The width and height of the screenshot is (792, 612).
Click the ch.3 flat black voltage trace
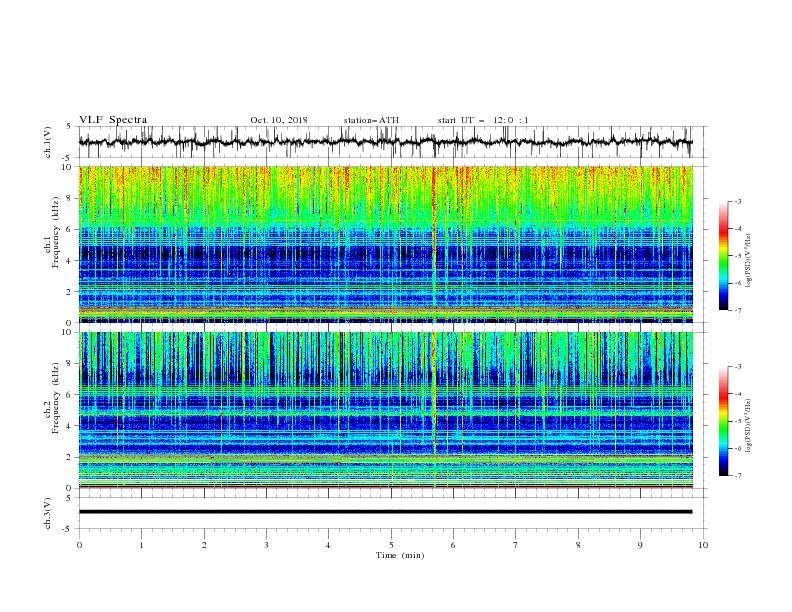pyautogui.click(x=385, y=512)
